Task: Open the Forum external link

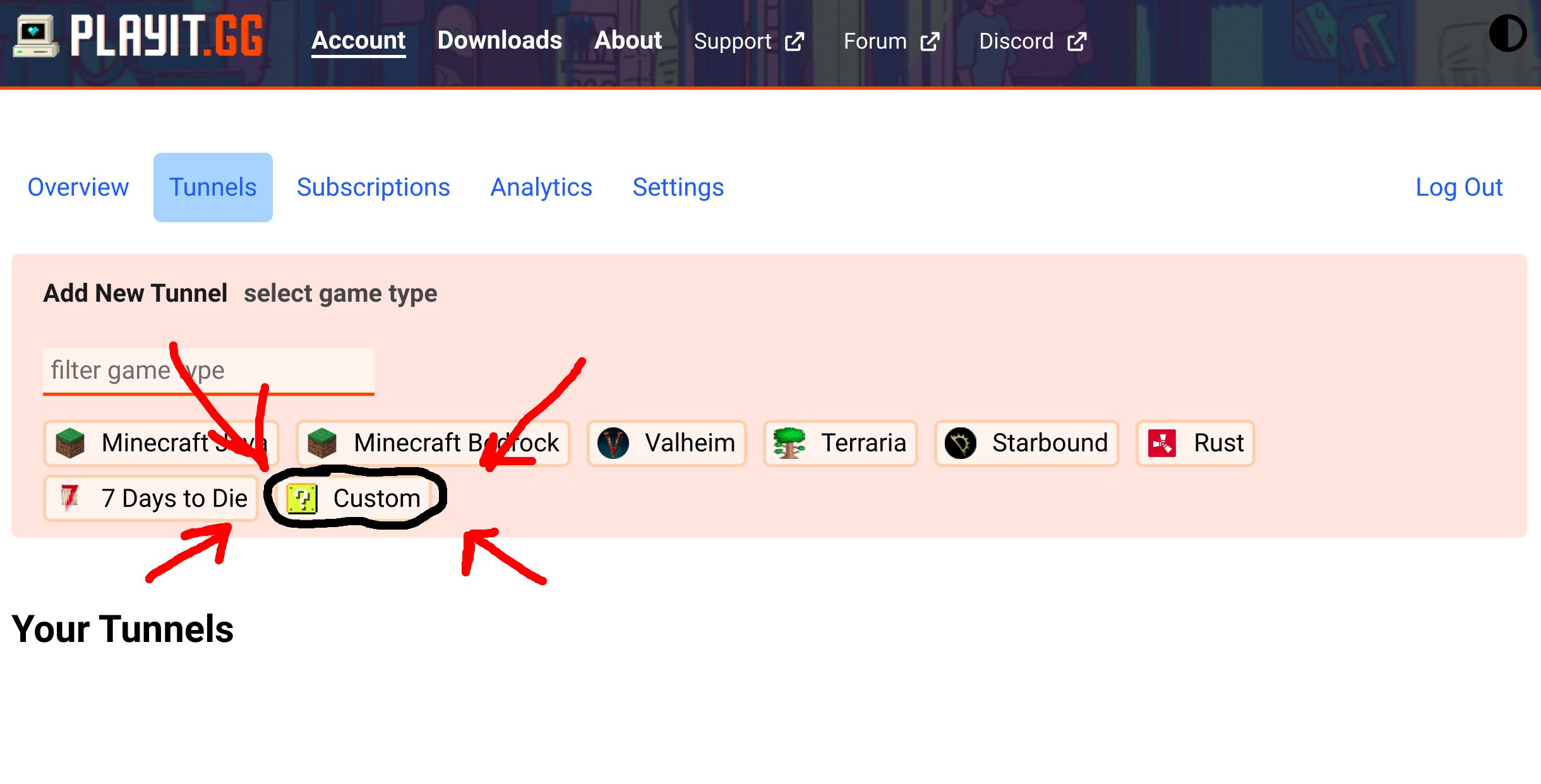Action: 930,40
